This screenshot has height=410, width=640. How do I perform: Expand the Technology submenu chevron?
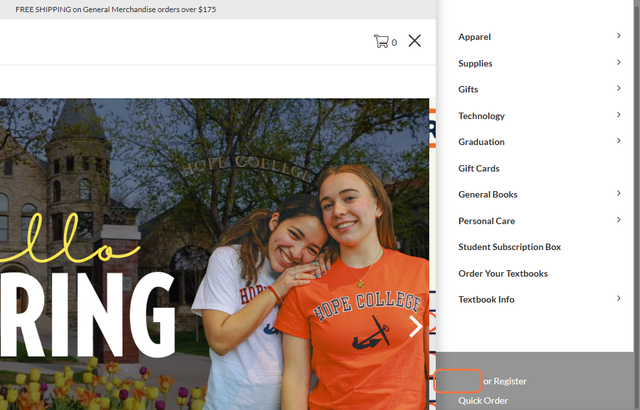(x=619, y=115)
